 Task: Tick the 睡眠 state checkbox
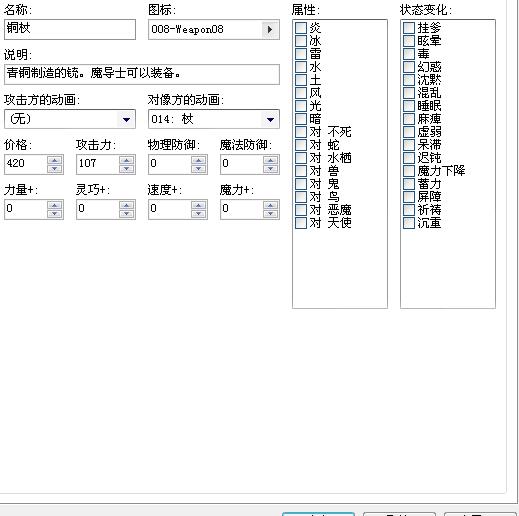coord(409,106)
